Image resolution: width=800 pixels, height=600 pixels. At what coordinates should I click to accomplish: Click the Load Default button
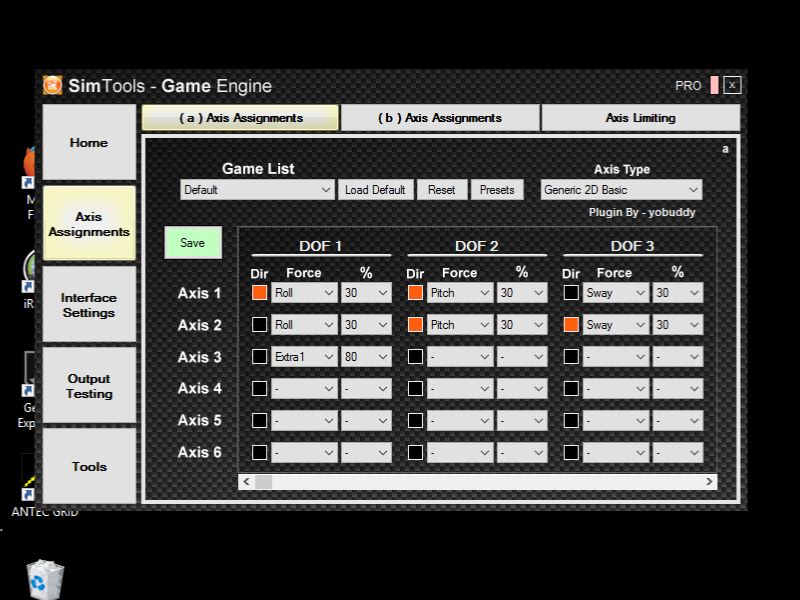[376, 190]
